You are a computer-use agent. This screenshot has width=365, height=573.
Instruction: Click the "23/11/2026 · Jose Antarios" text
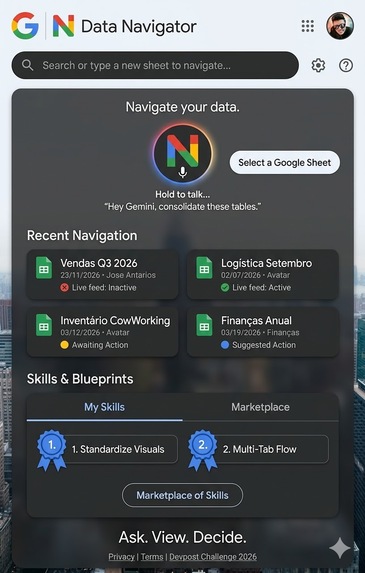pyautogui.click(x=108, y=275)
